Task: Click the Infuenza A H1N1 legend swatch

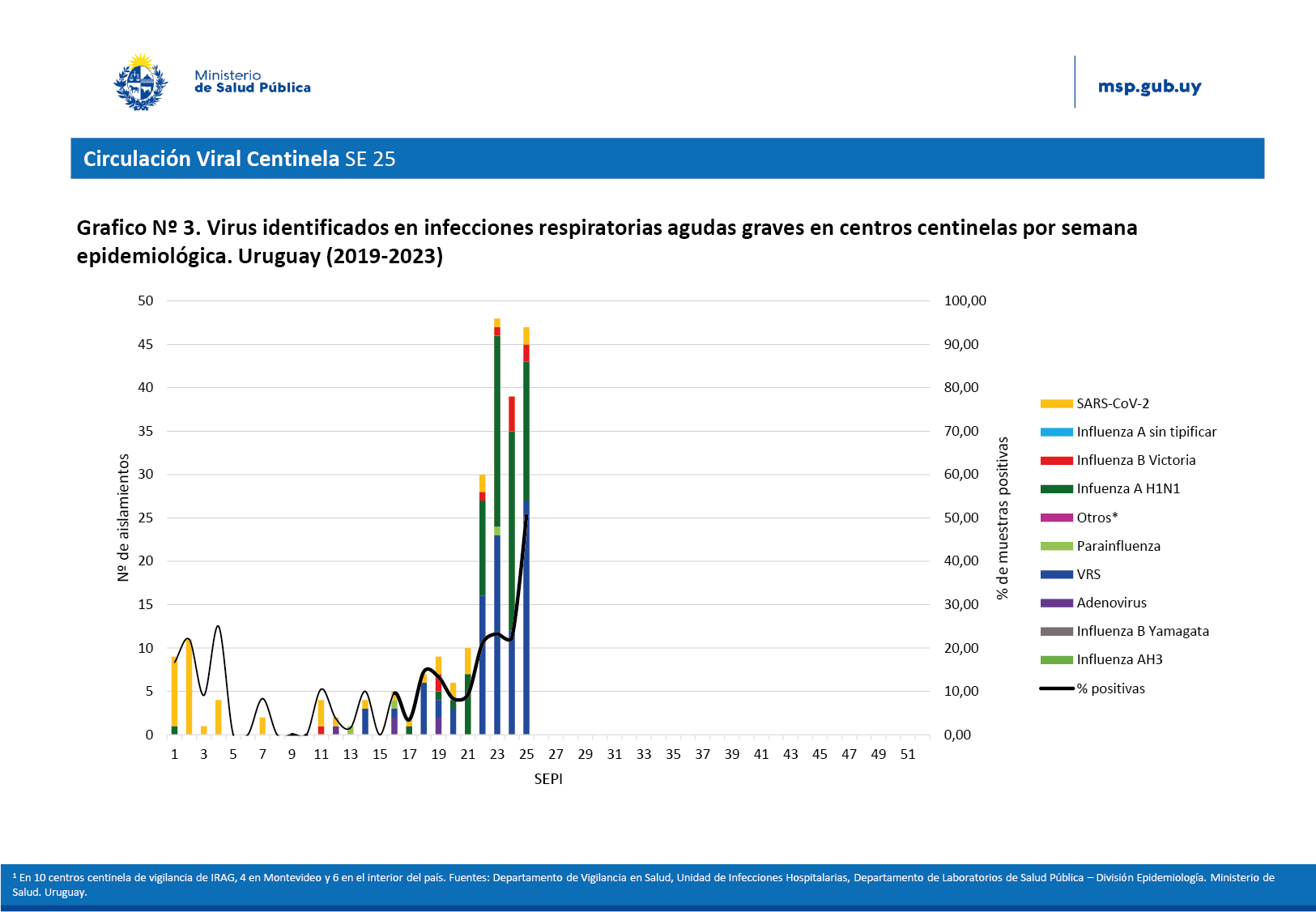Action: [1056, 488]
